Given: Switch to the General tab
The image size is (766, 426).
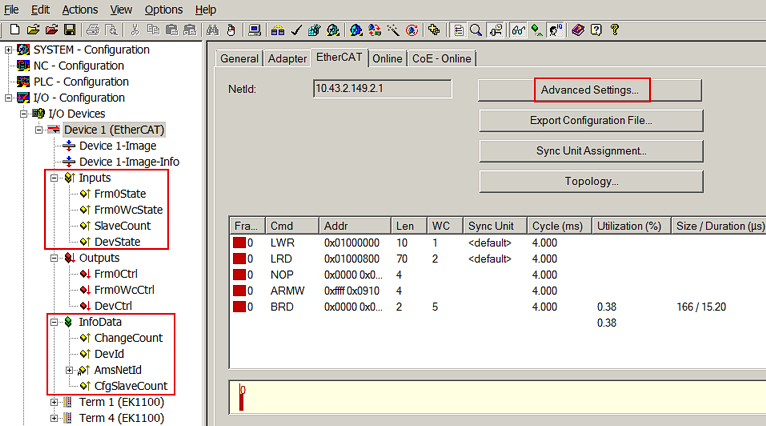Looking at the screenshot, I should tap(239, 59).
